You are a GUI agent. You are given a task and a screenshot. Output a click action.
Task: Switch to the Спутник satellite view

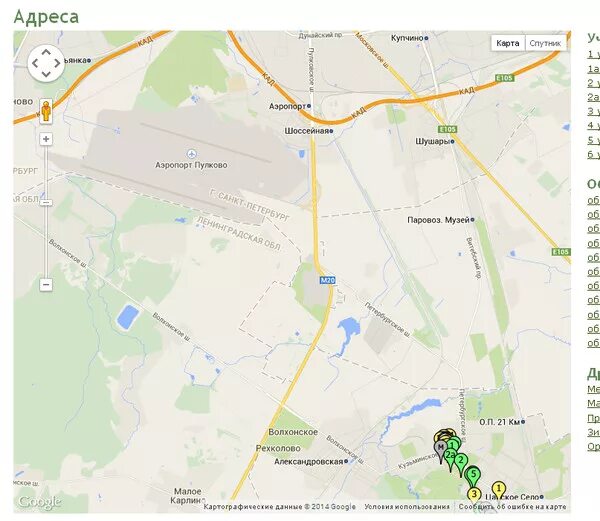(x=545, y=43)
